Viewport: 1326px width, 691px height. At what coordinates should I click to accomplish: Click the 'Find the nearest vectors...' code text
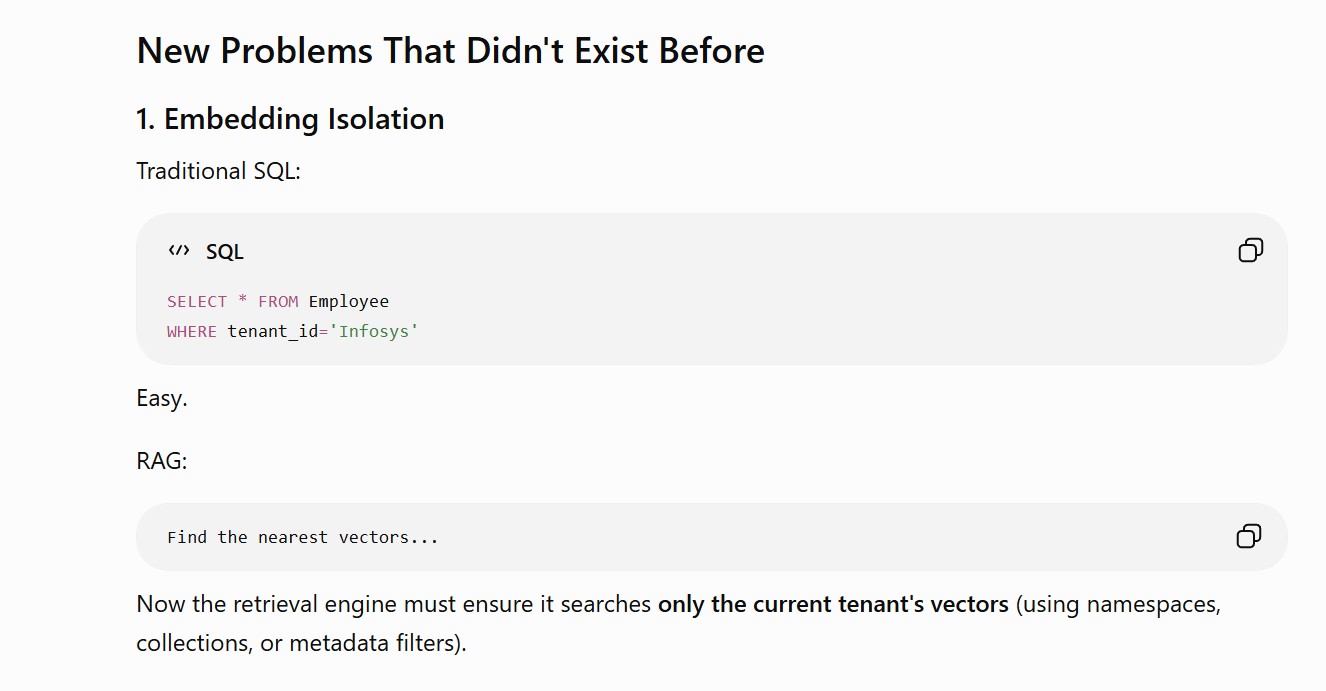click(x=303, y=537)
